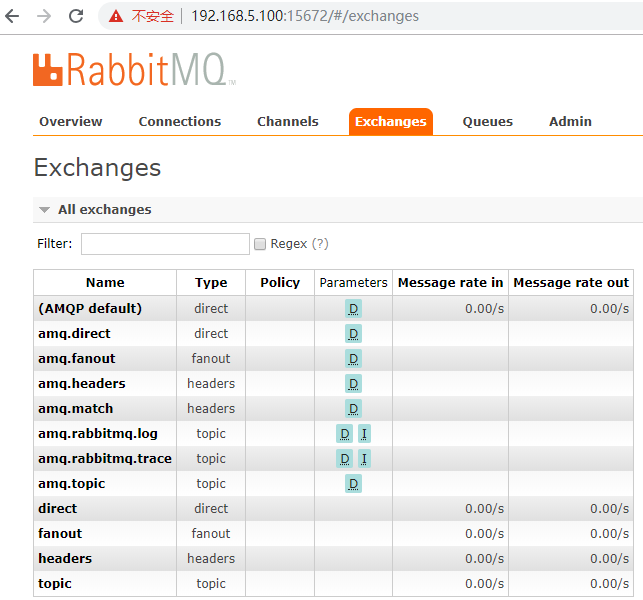
Task: Click the browser forward arrow
Action: pyautogui.click(x=44, y=16)
